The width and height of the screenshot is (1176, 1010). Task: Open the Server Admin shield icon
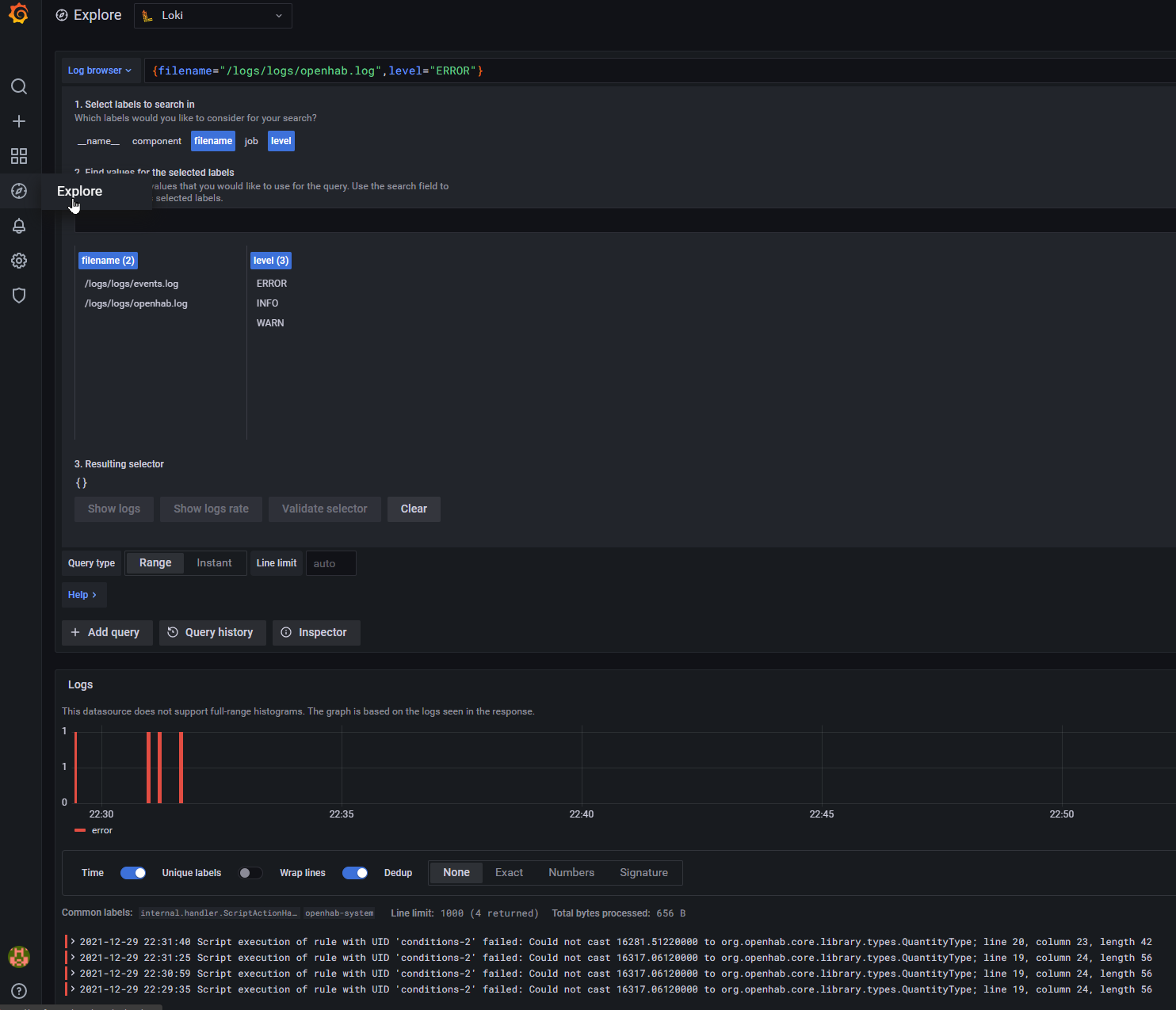click(x=19, y=295)
